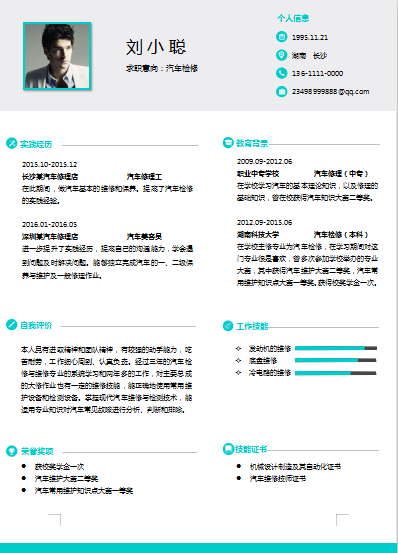Click phone number 136-1111-0000
This screenshot has height=553, width=398.
pyautogui.click(x=317, y=73)
